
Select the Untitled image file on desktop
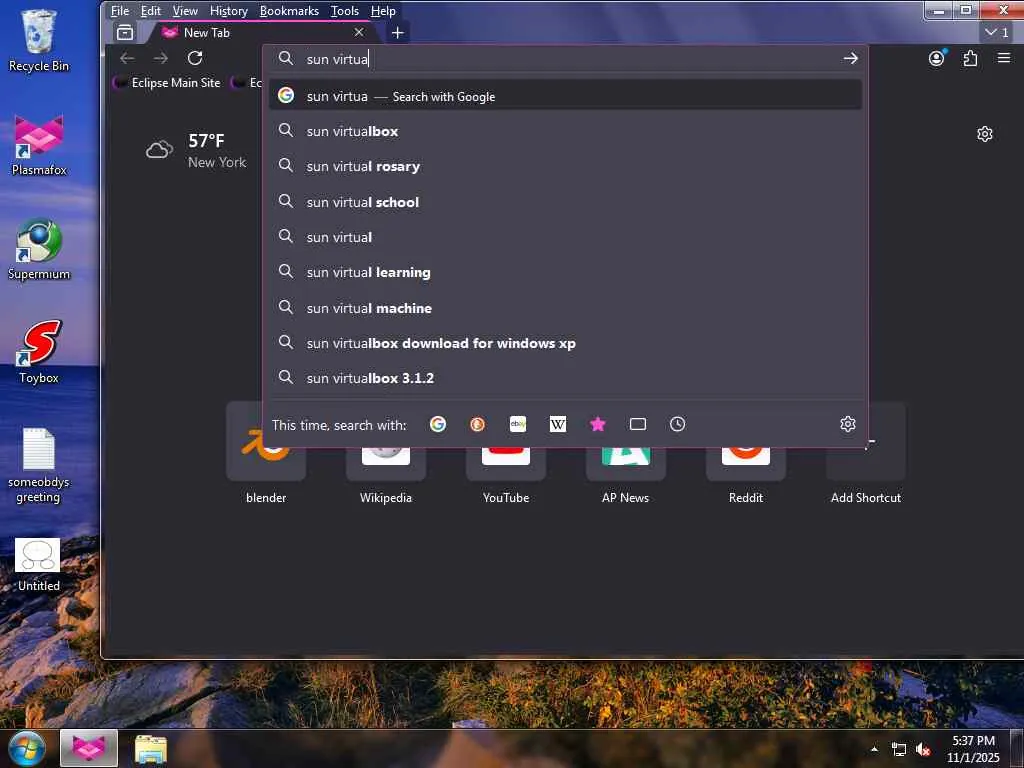pos(39,565)
